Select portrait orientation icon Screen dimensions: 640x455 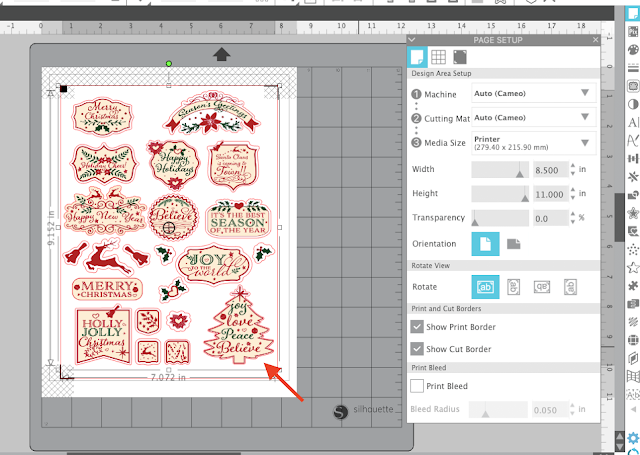point(485,244)
